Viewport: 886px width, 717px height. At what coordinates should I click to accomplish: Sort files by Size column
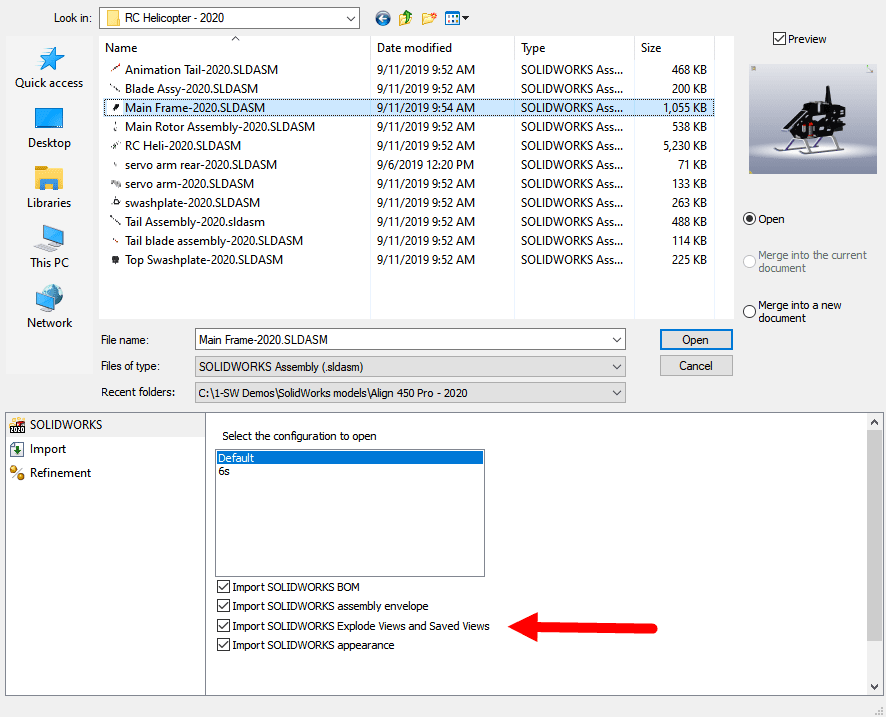(x=675, y=48)
